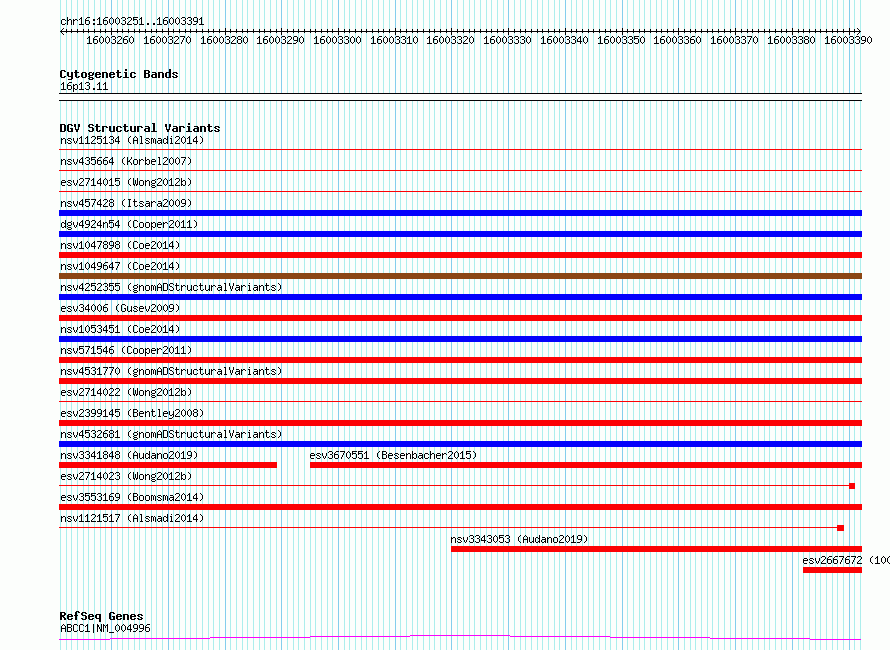Click the RefSeq Genes track title
Image resolution: width=890 pixels, height=650 pixels.
(102, 616)
